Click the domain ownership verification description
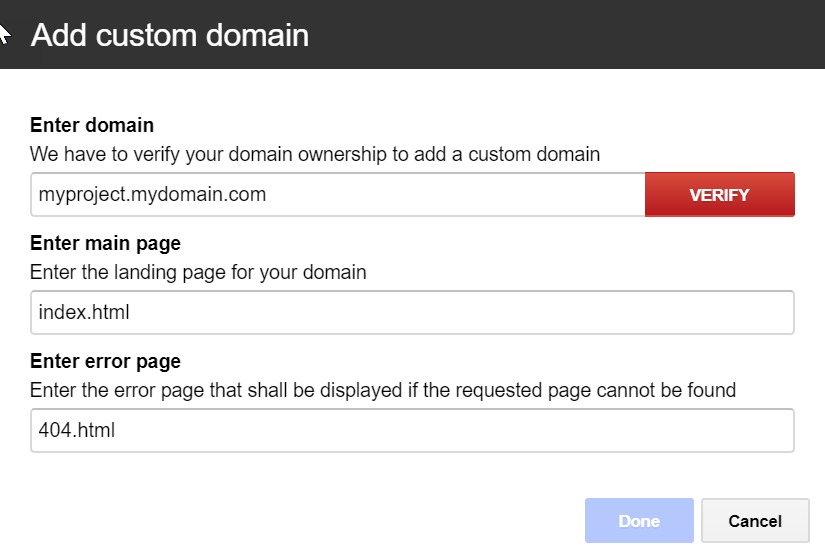The height and width of the screenshot is (558, 825). pos(315,155)
